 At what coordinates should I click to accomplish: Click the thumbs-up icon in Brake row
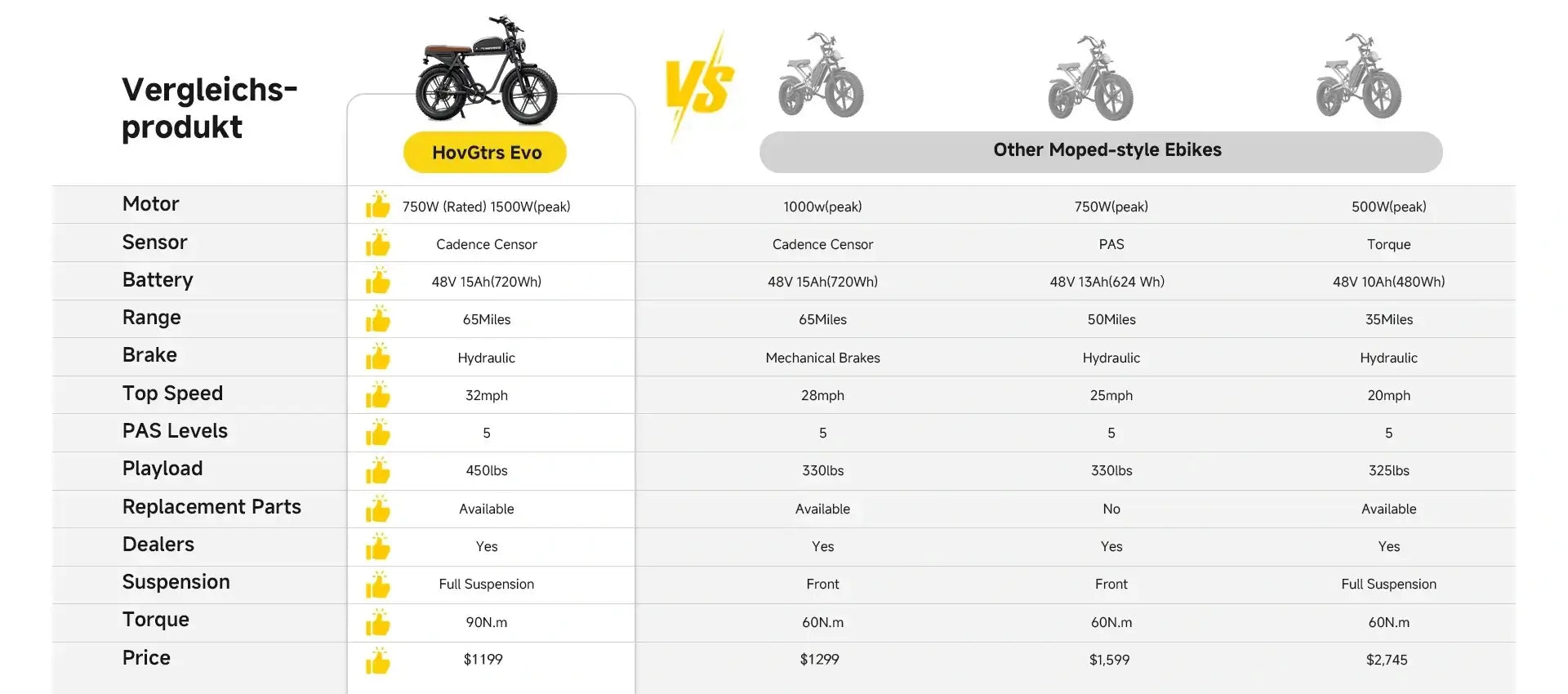(x=377, y=357)
